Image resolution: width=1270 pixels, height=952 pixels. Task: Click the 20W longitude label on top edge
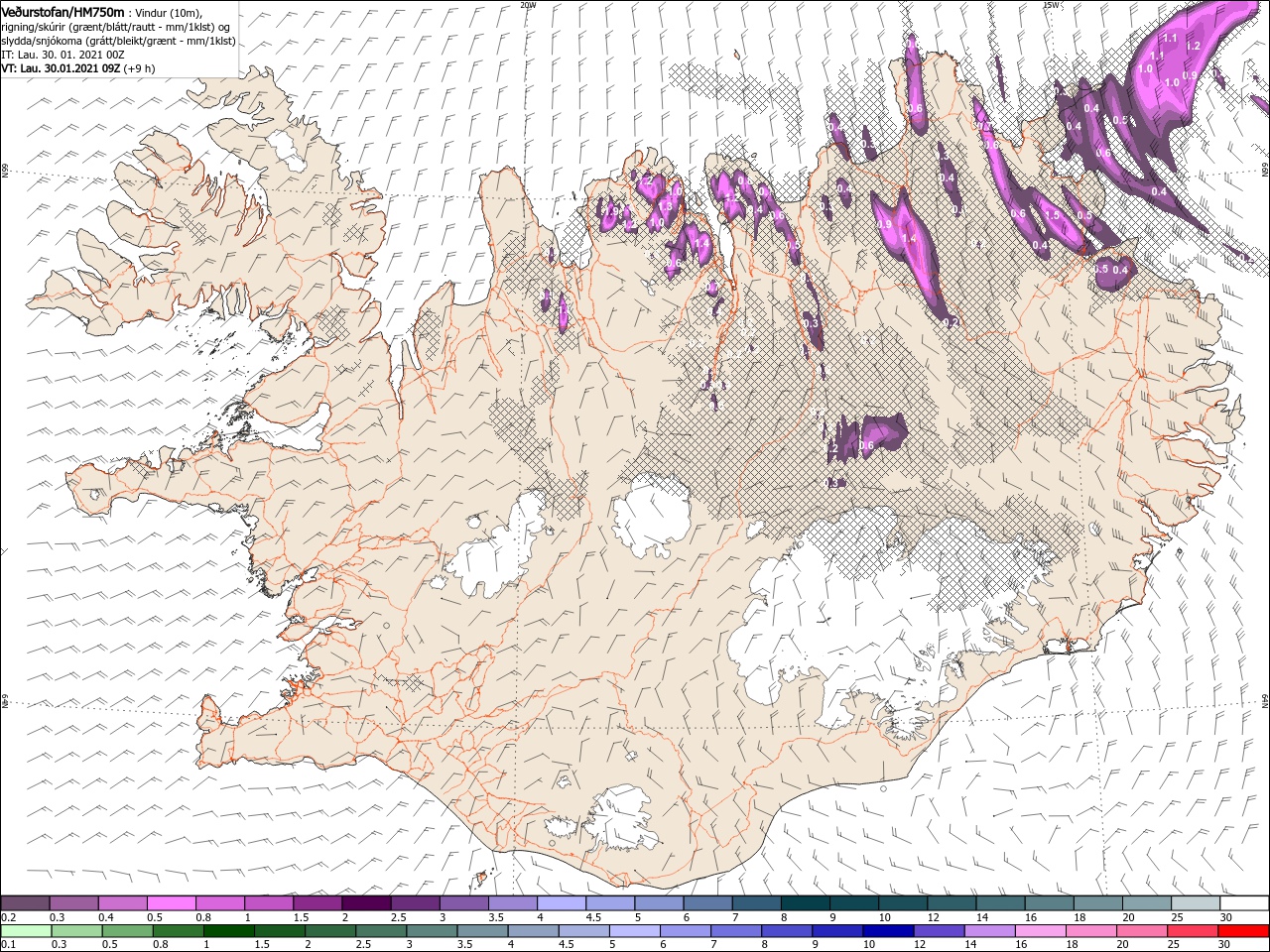click(x=528, y=5)
